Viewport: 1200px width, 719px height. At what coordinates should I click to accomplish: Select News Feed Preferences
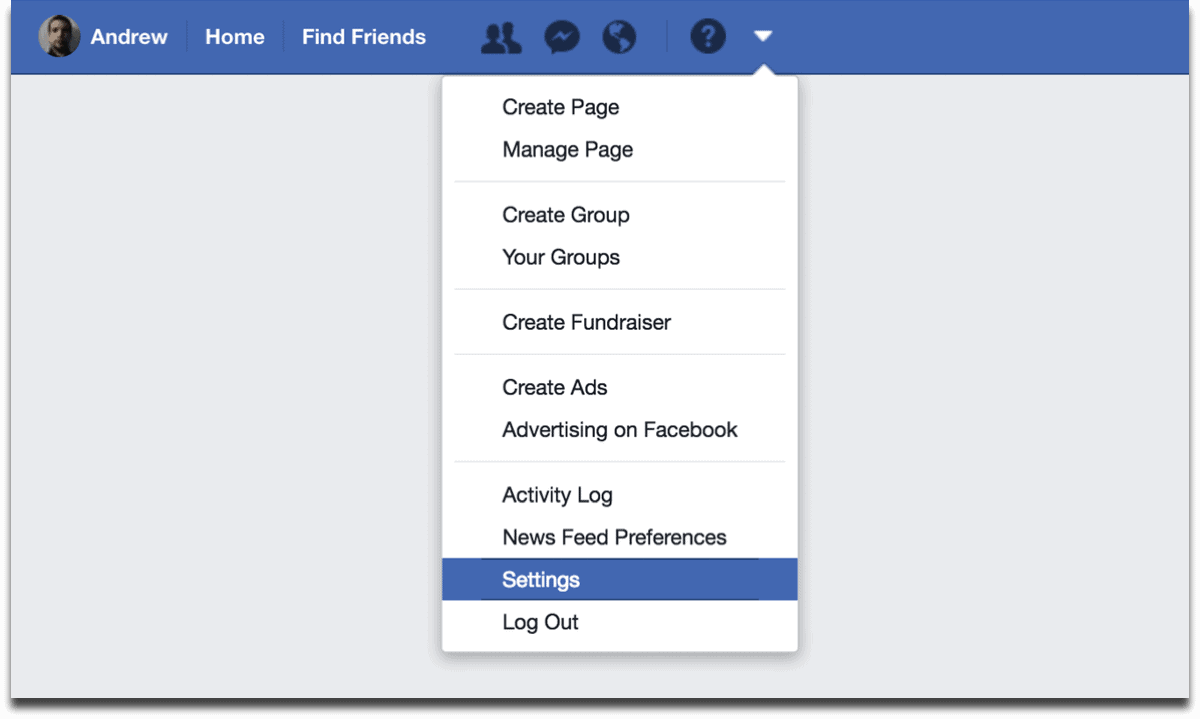click(614, 537)
